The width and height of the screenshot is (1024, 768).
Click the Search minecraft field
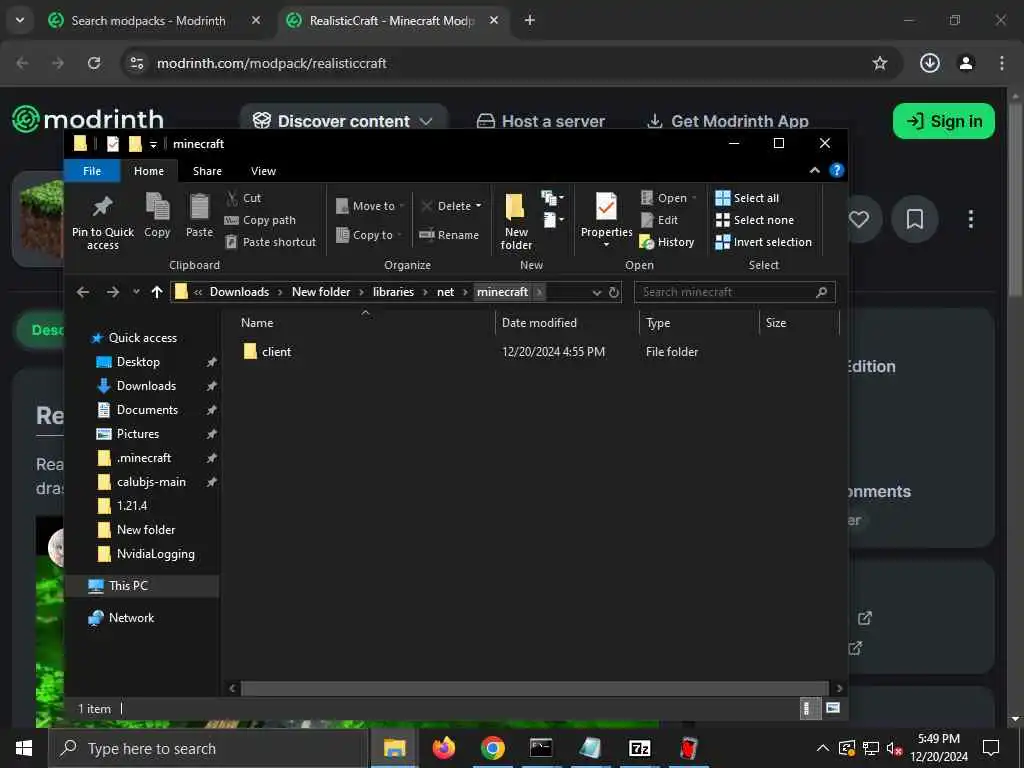(735, 292)
